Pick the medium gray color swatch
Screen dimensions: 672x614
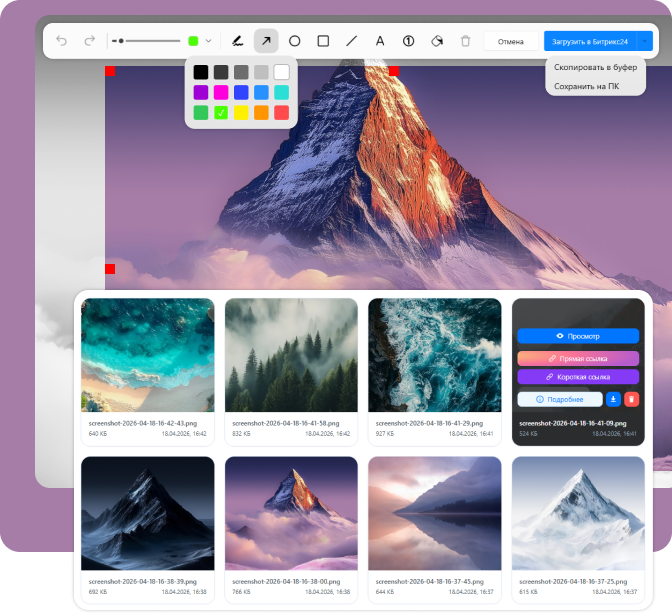241,72
